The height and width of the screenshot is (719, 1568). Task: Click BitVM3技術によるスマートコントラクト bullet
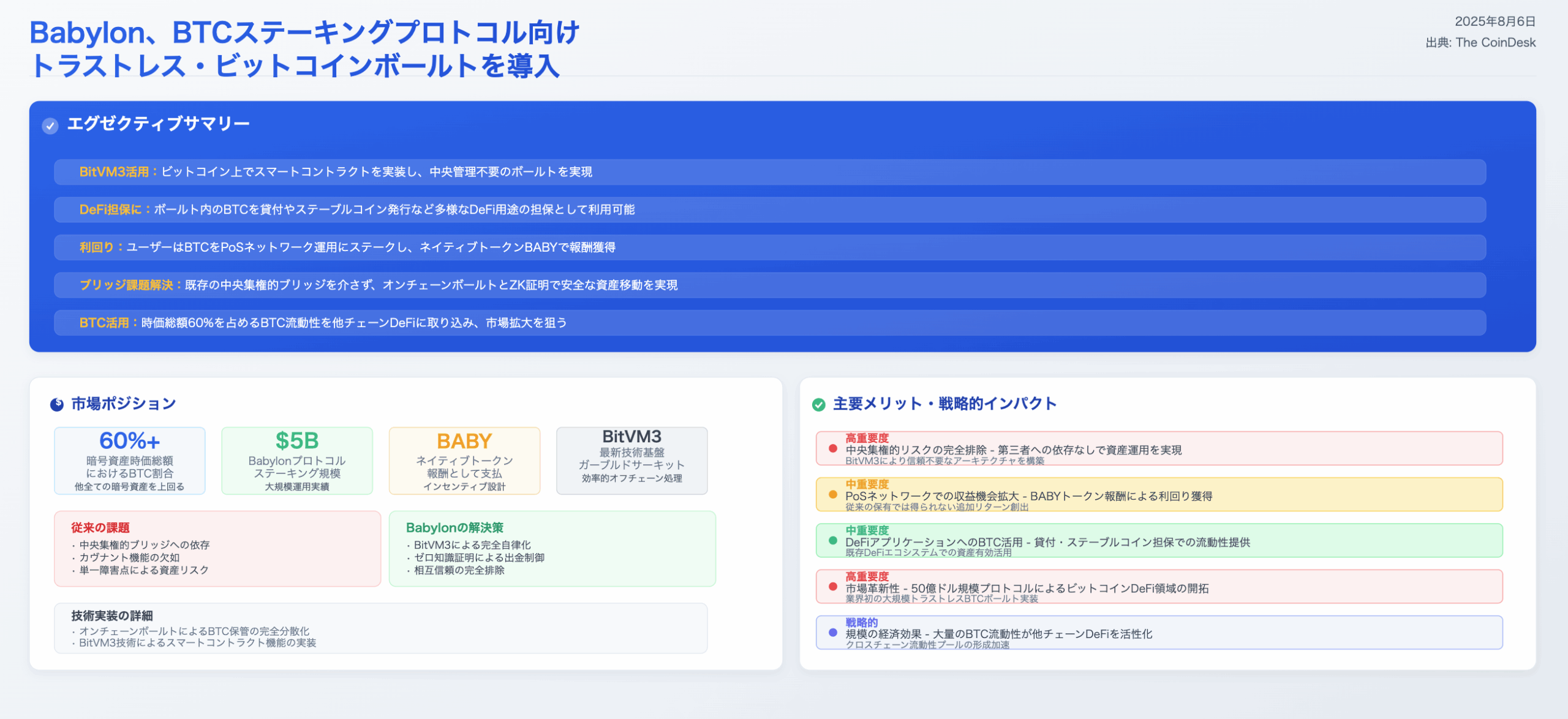pyautogui.click(x=198, y=643)
